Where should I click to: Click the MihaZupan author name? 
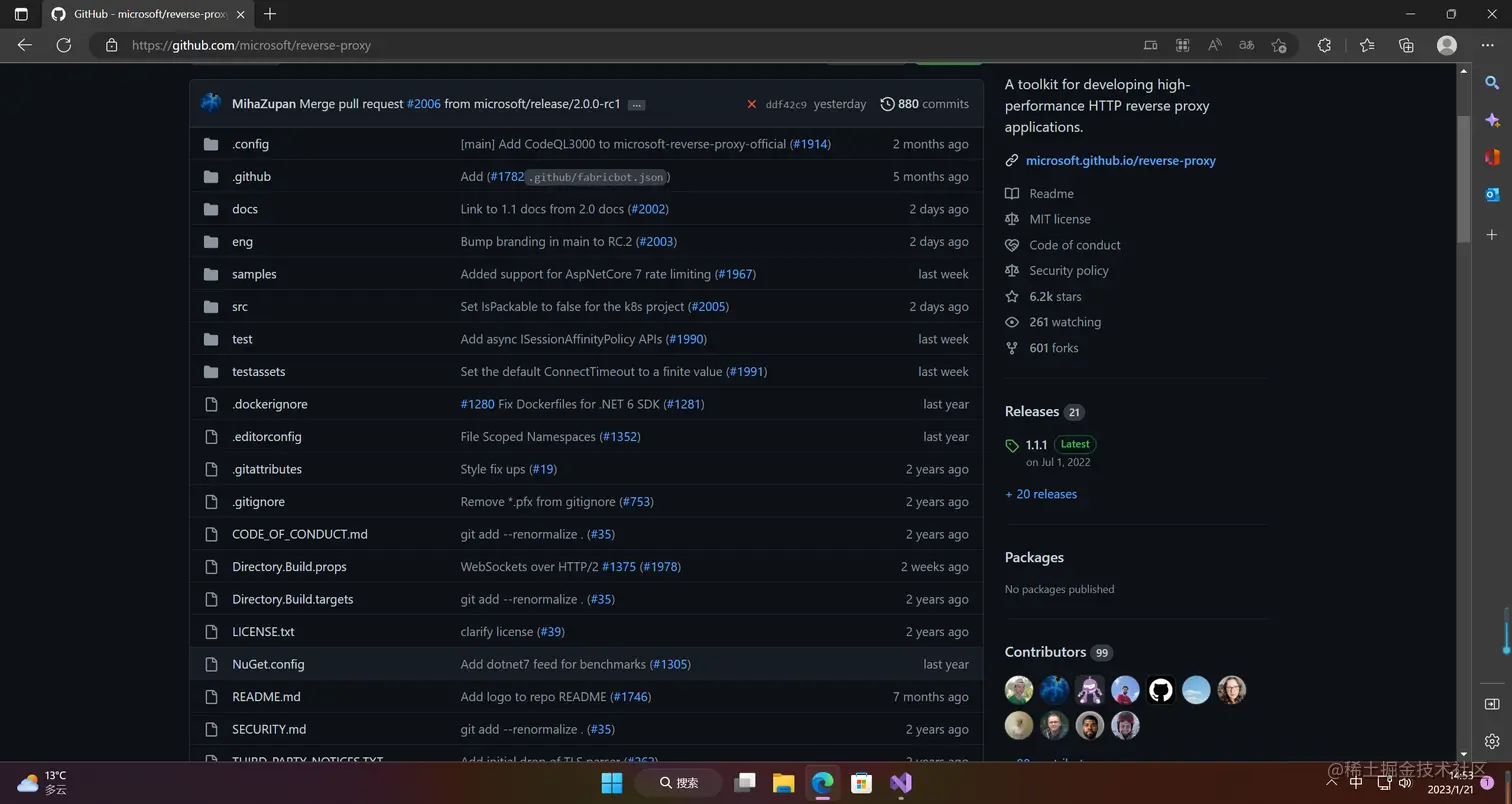coord(264,104)
